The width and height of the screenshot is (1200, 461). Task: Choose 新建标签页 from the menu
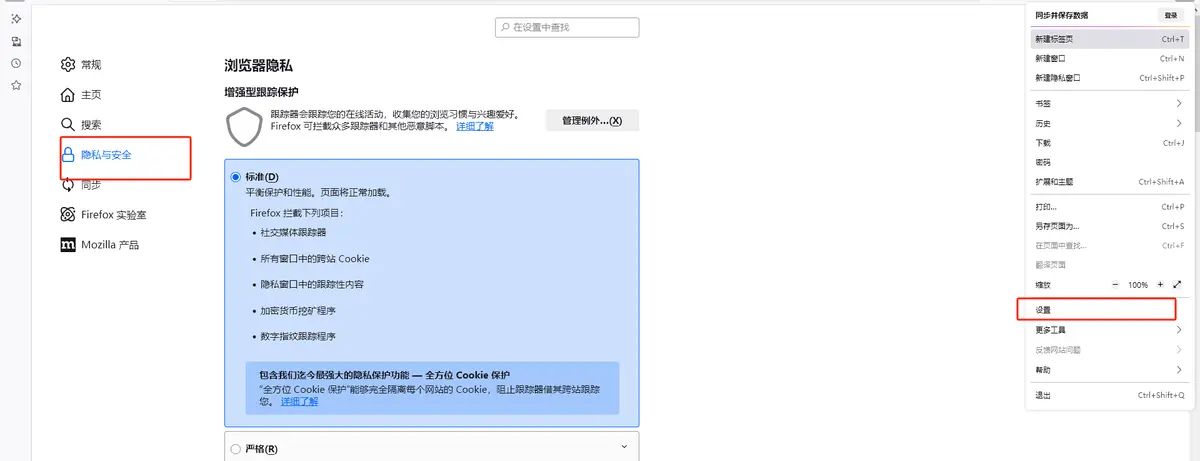[1108, 39]
